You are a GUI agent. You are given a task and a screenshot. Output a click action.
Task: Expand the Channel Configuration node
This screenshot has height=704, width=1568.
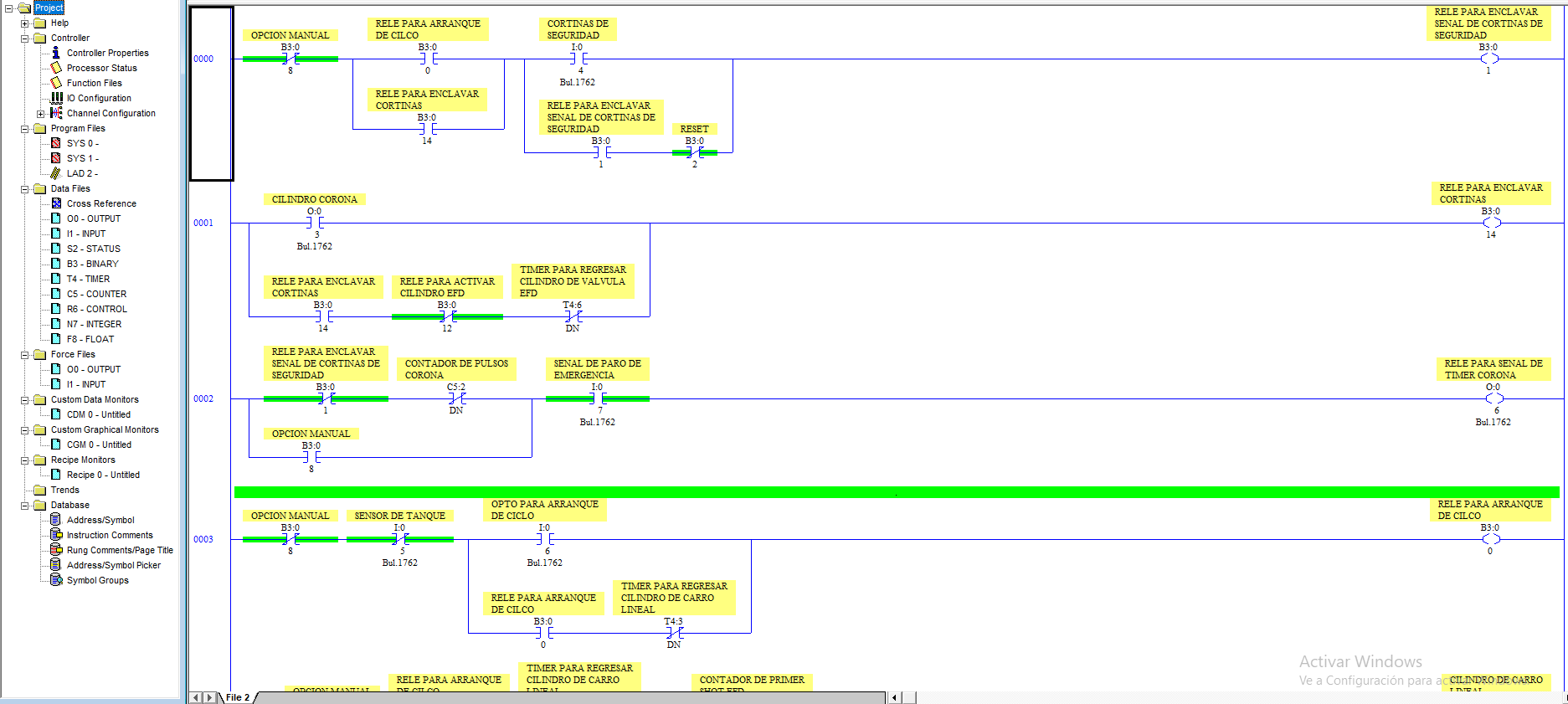40,114
